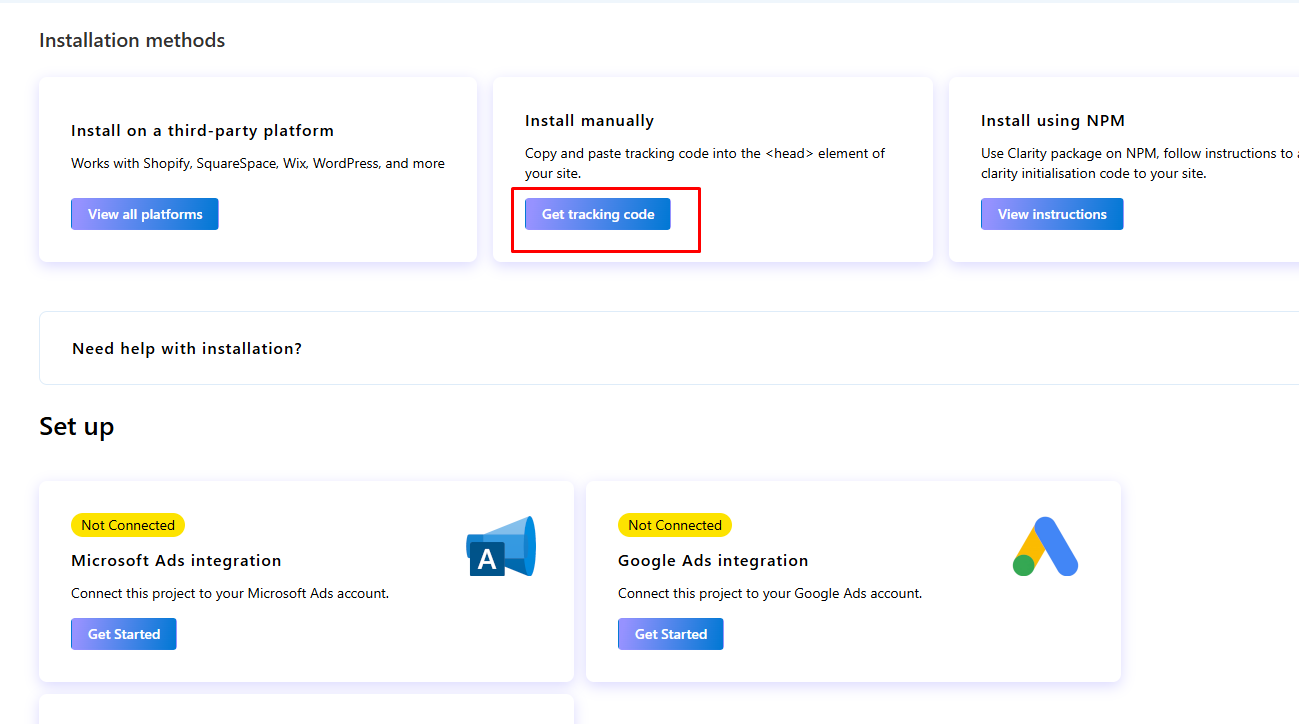This screenshot has width=1299, height=724.
Task: Click Get Started for Google Ads integration
Action: 670,633
